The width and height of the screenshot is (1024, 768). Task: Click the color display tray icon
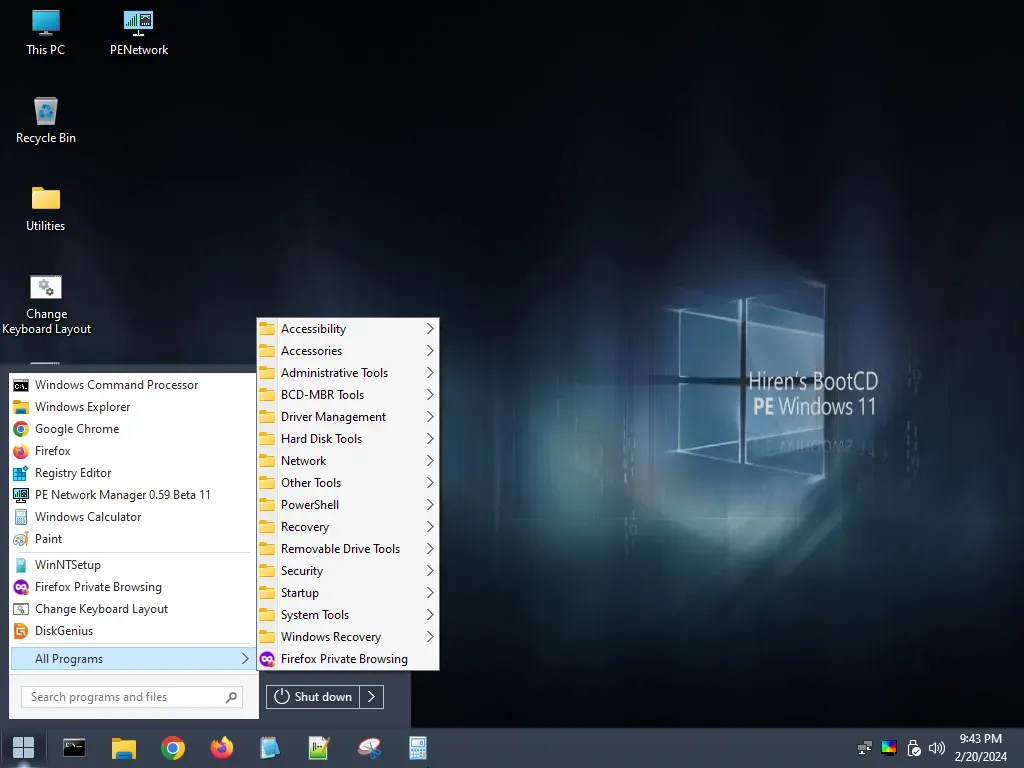[x=889, y=748]
